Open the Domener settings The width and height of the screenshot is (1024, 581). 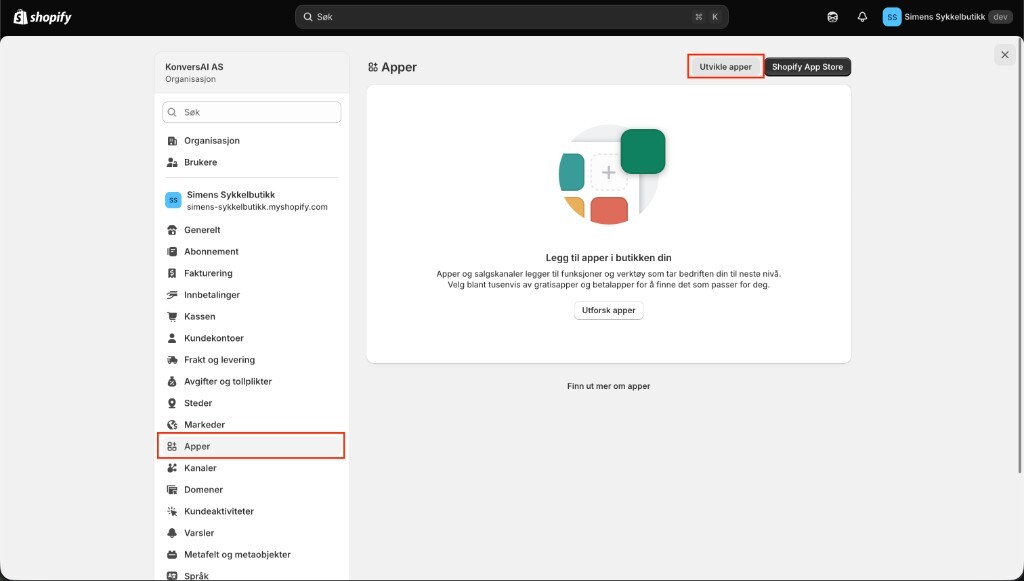tap(251, 489)
